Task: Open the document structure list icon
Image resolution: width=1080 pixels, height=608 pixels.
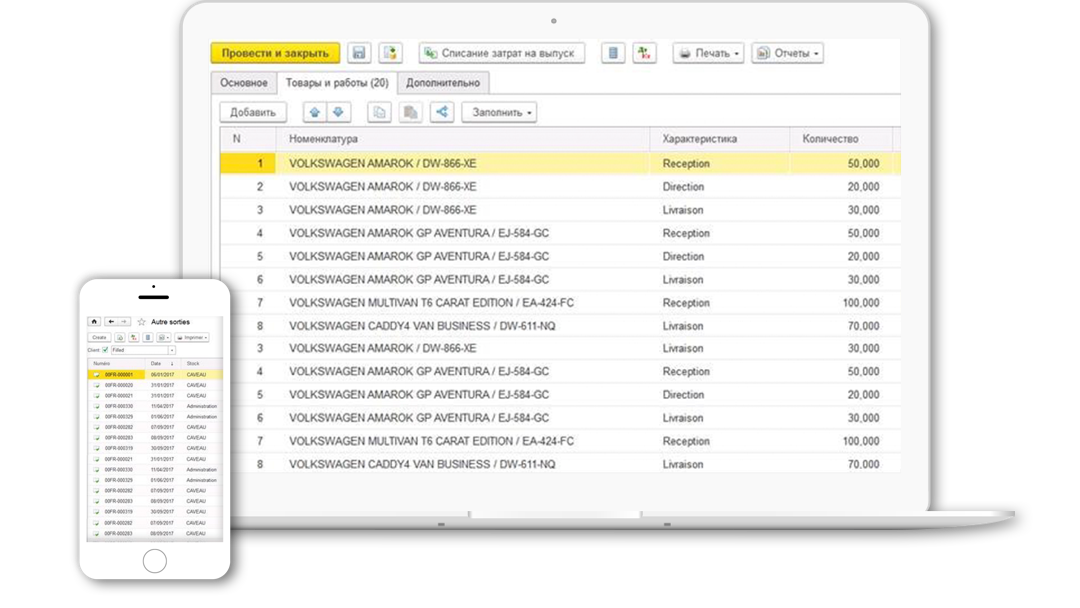Action: click(x=613, y=53)
